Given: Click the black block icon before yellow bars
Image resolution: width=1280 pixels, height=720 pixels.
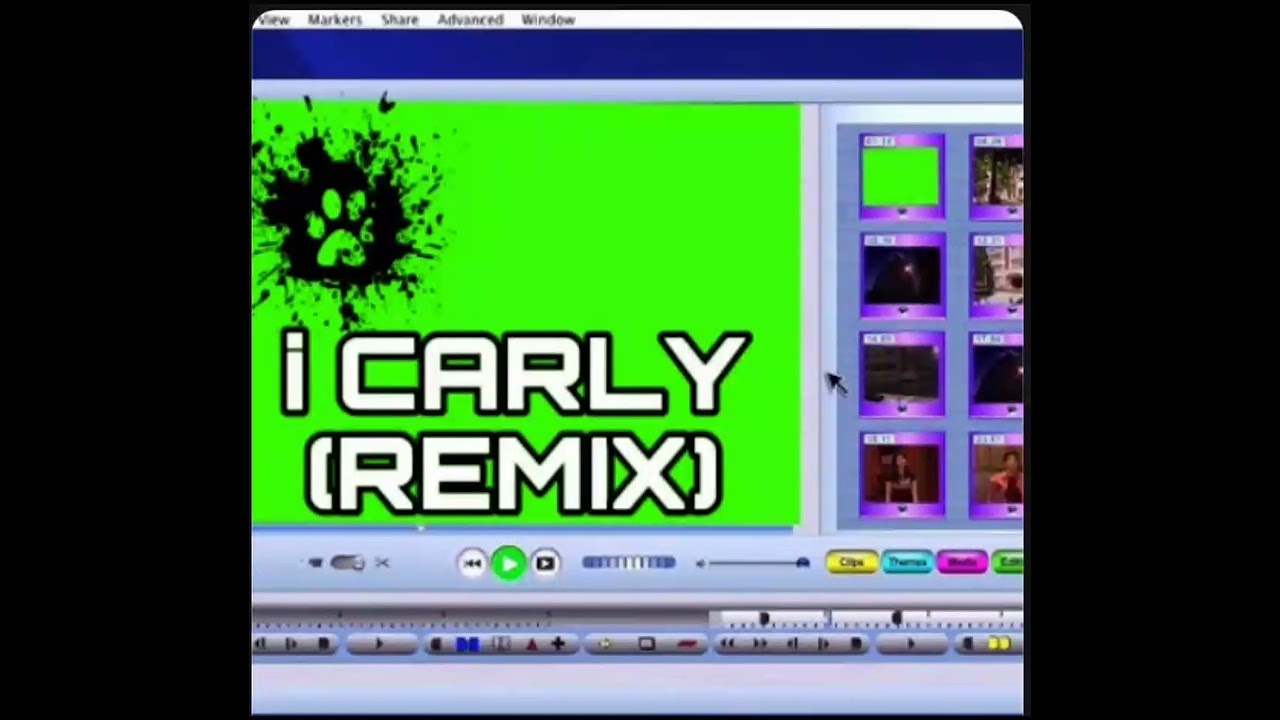Looking at the screenshot, I should pyautogui.click(x=967, y=645).
